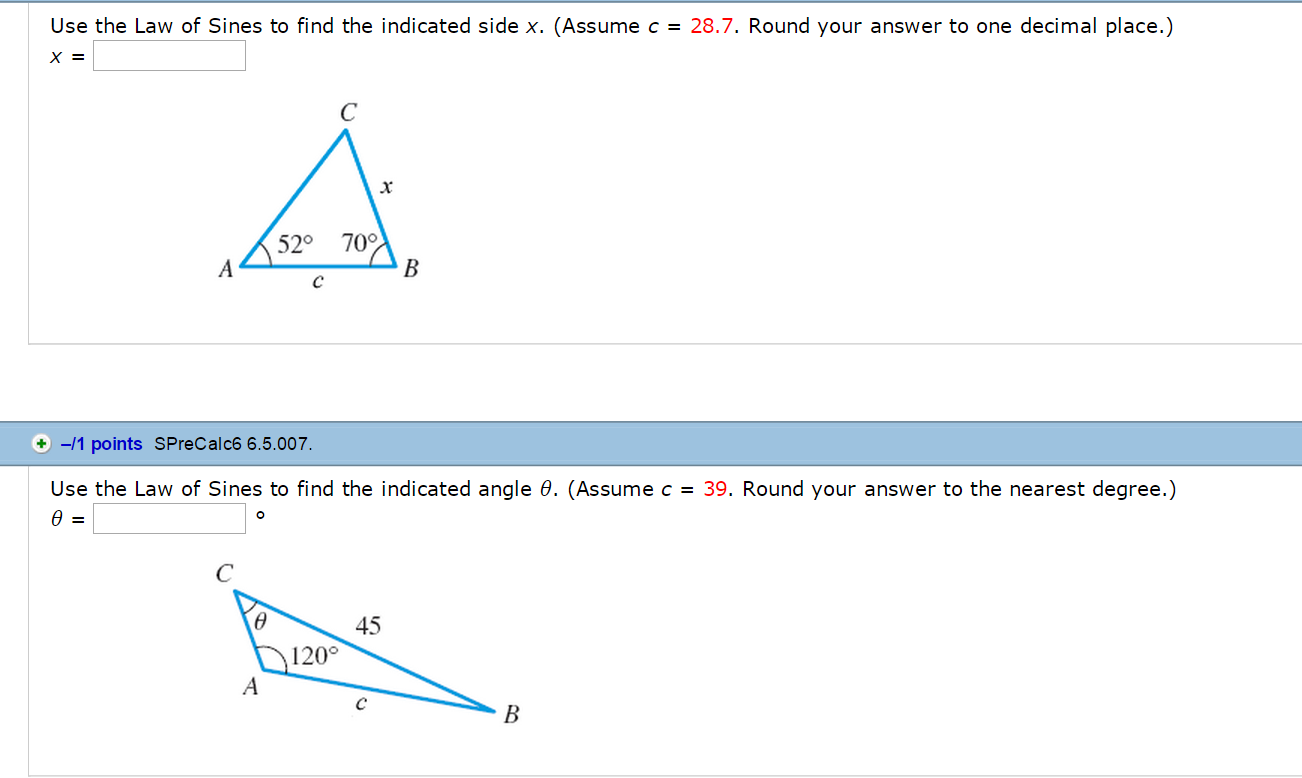Viewport: 1302px width, 778px height.
Task: Click the θ angle symbol in the second triangle
Action: coord(259,623)
